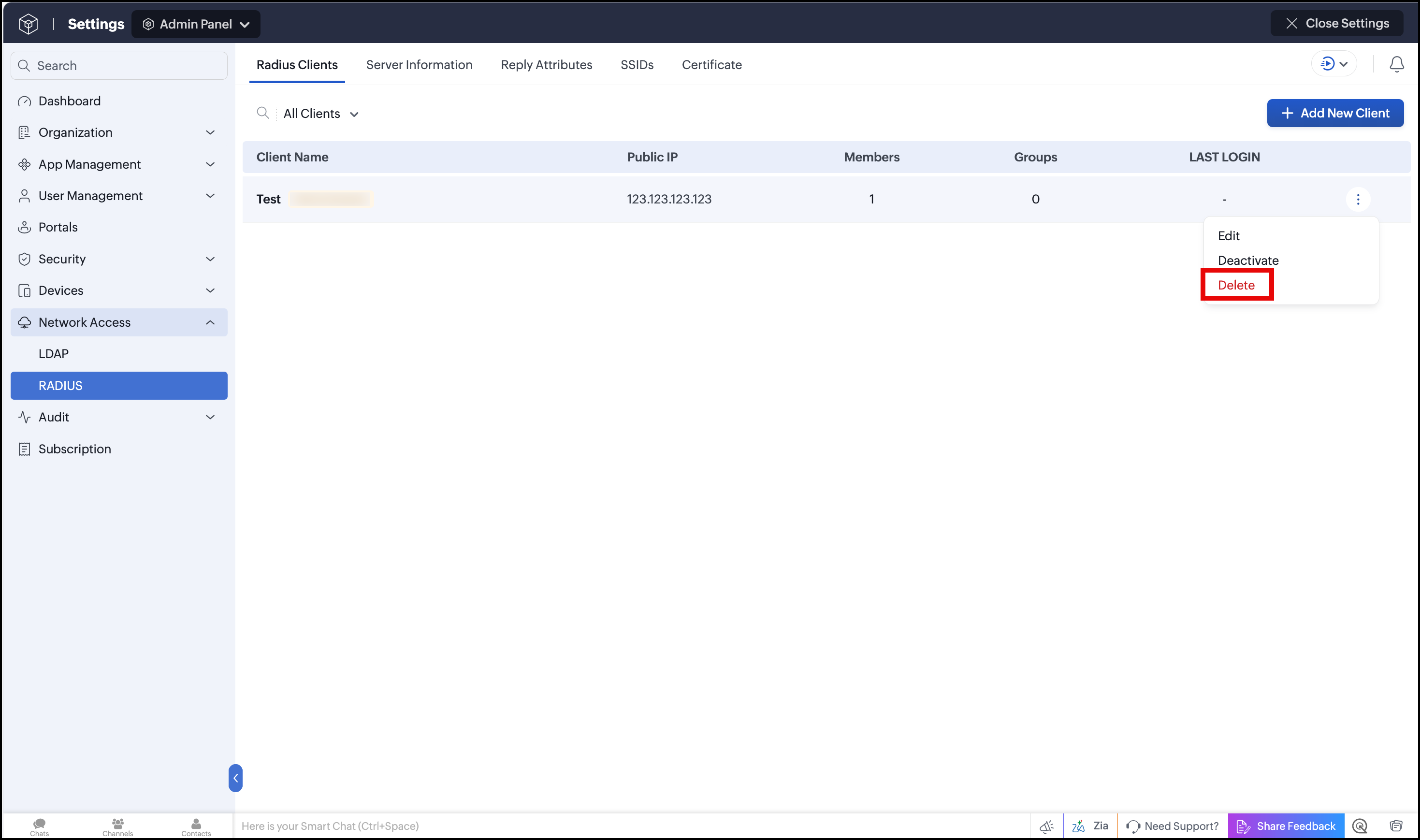Open the blue circular play dropdown
This screenshot has width=1420, height=840.
pos(1333,64)
